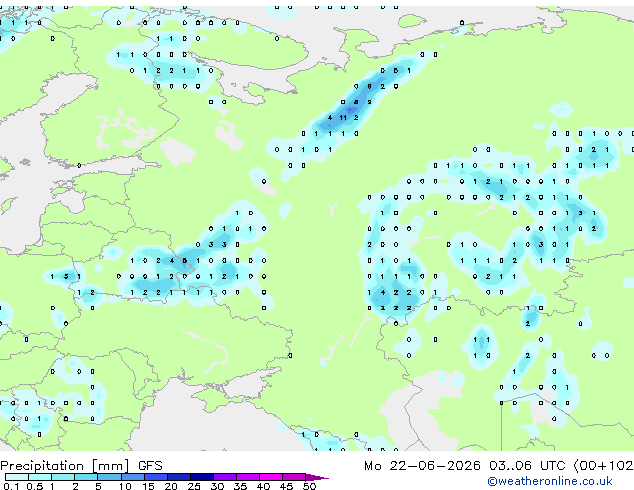Viewport: 634px width, 490px height.
Task: Click the legend label '10'
Action: 125,486
